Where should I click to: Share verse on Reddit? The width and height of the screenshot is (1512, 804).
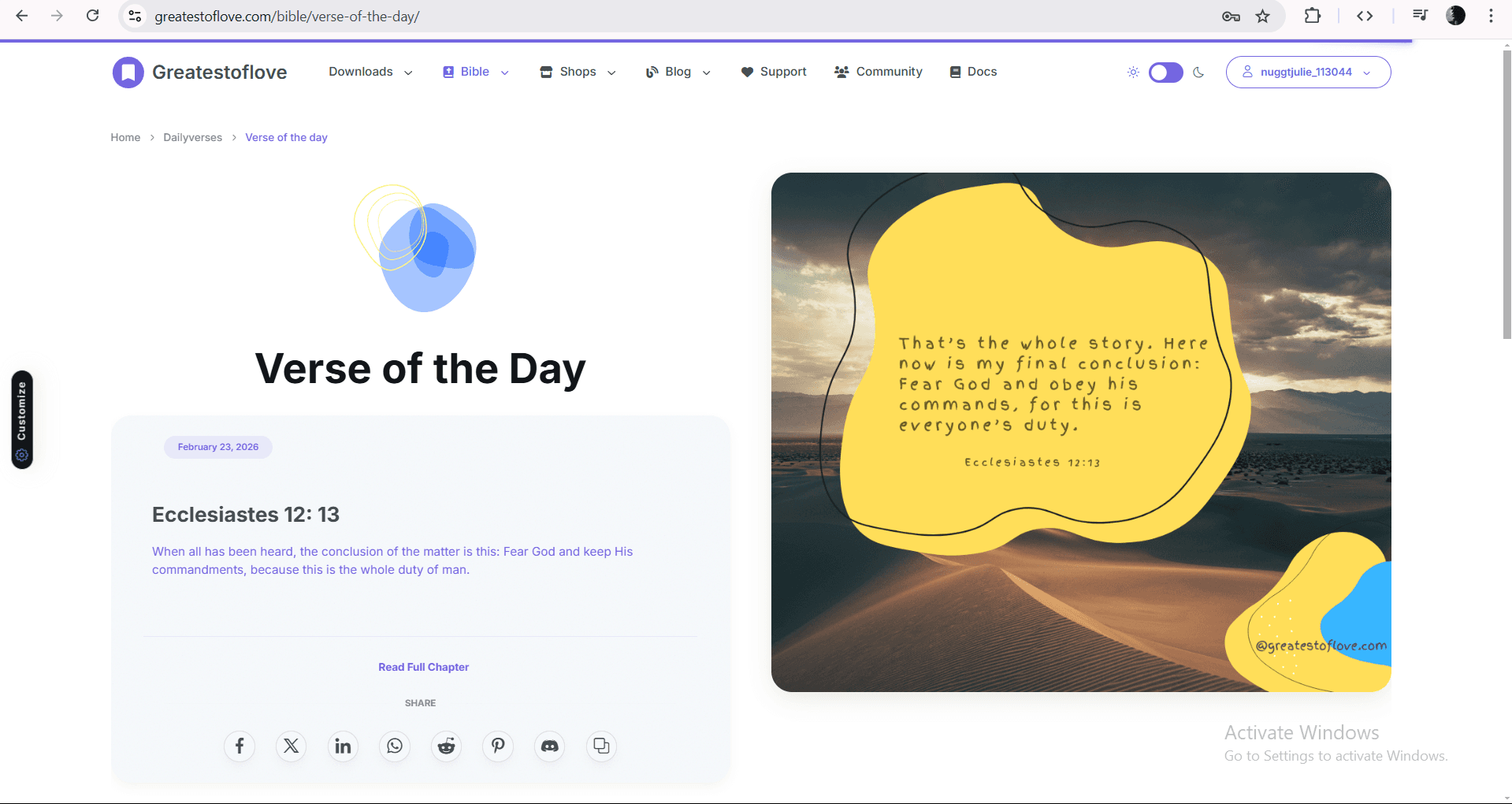447,746
